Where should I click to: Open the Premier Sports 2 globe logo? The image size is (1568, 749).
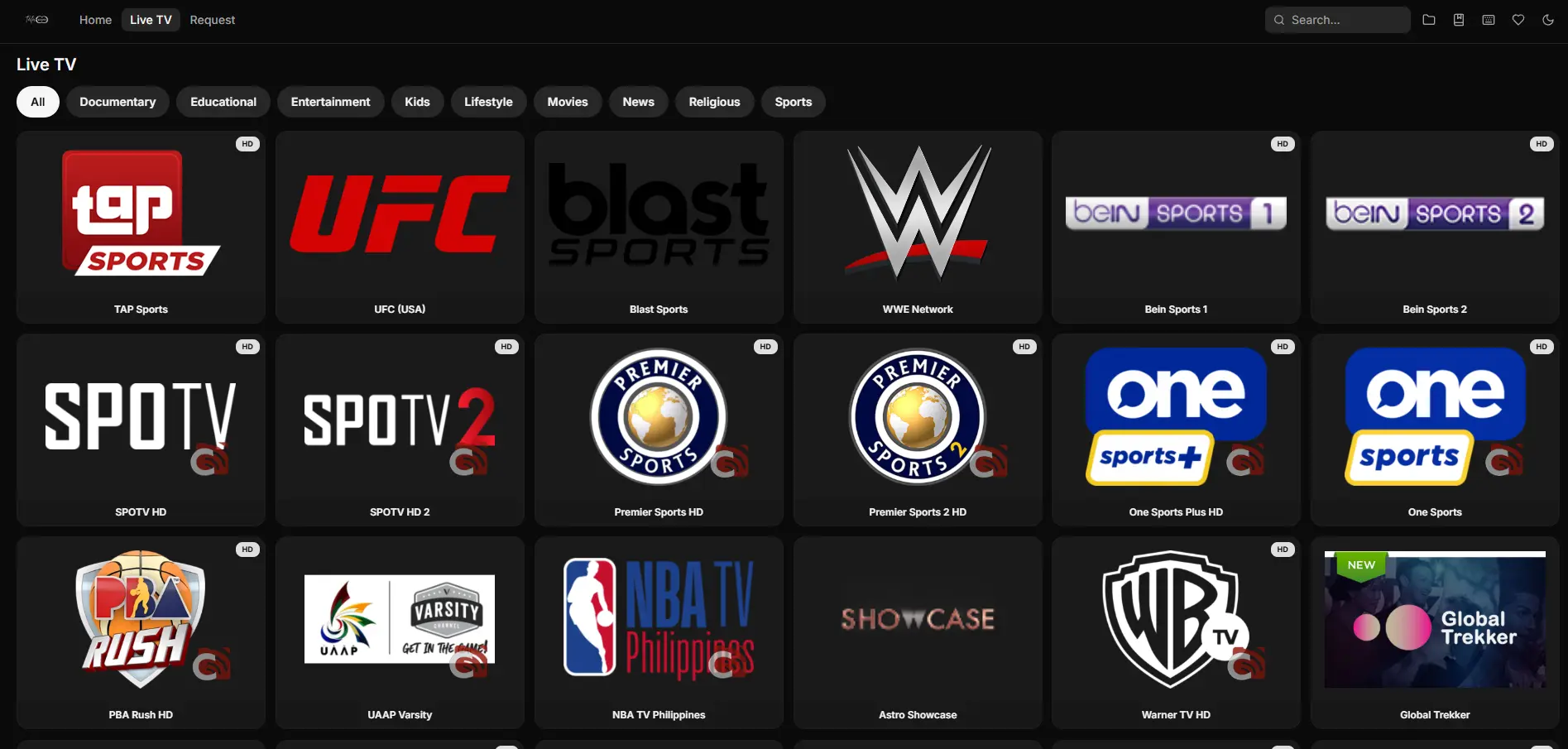[x=918, y=416]
